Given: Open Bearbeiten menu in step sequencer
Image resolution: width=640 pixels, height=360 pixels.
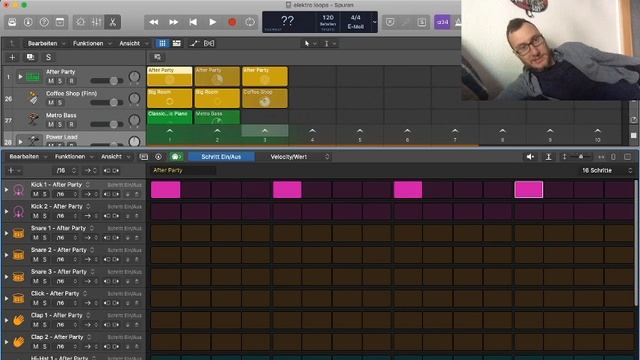Looking at the screenshot, I should tap(28, 157).
